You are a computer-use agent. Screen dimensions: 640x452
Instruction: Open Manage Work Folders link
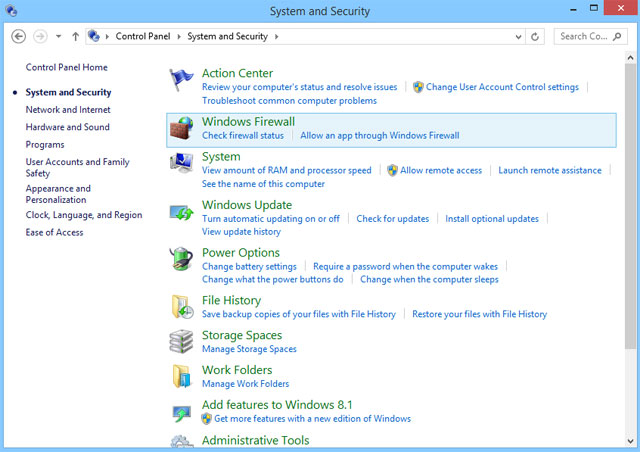pyautogui.click(x=245, y=384)
